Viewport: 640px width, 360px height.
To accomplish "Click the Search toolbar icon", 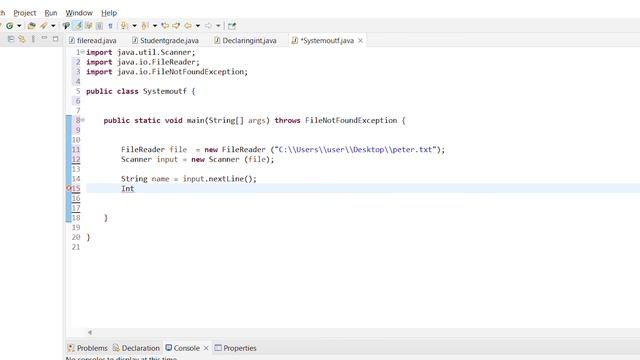I will coord(43,26).
